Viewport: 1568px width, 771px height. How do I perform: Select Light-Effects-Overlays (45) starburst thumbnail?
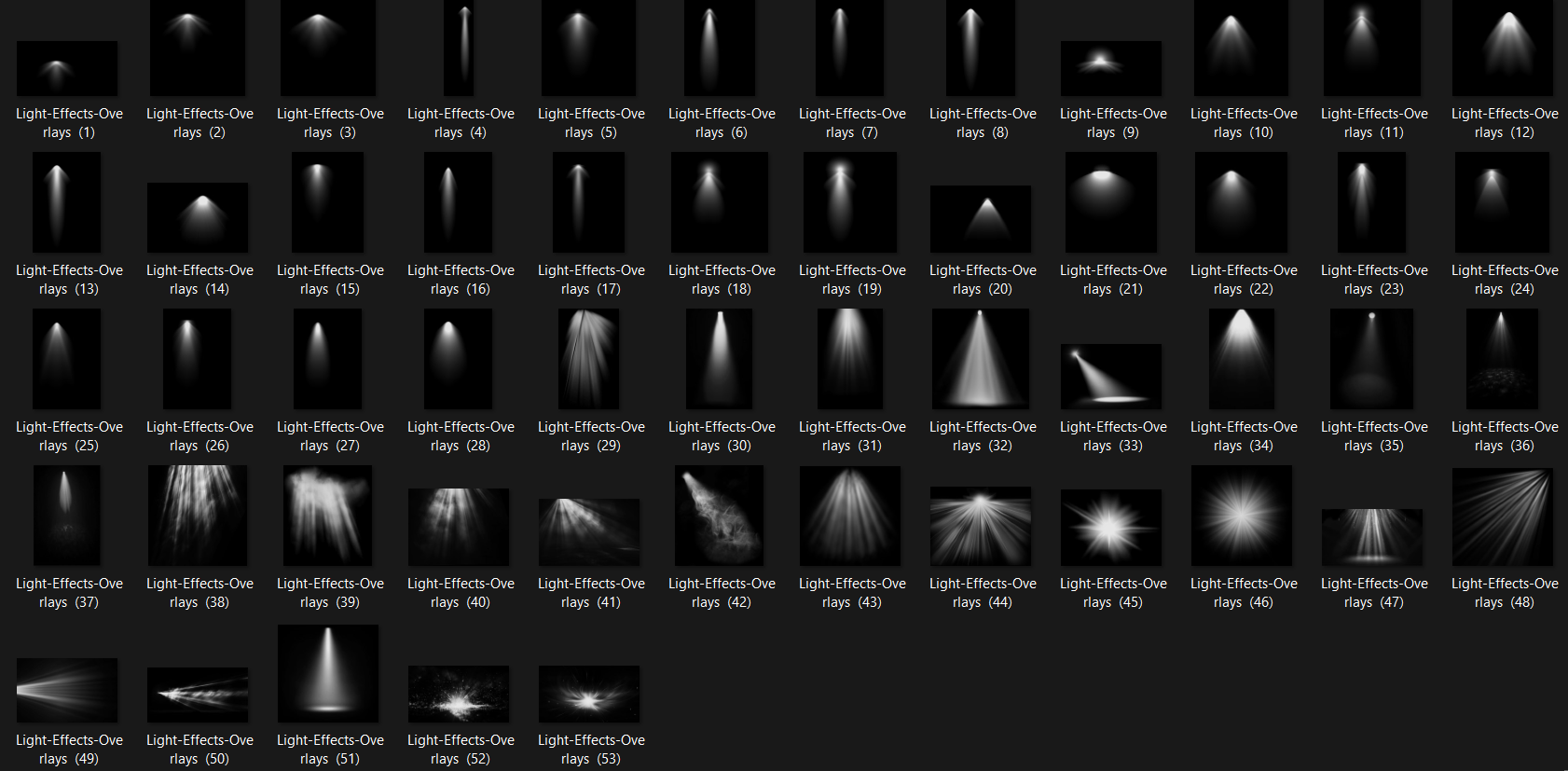pos(1111,527)
